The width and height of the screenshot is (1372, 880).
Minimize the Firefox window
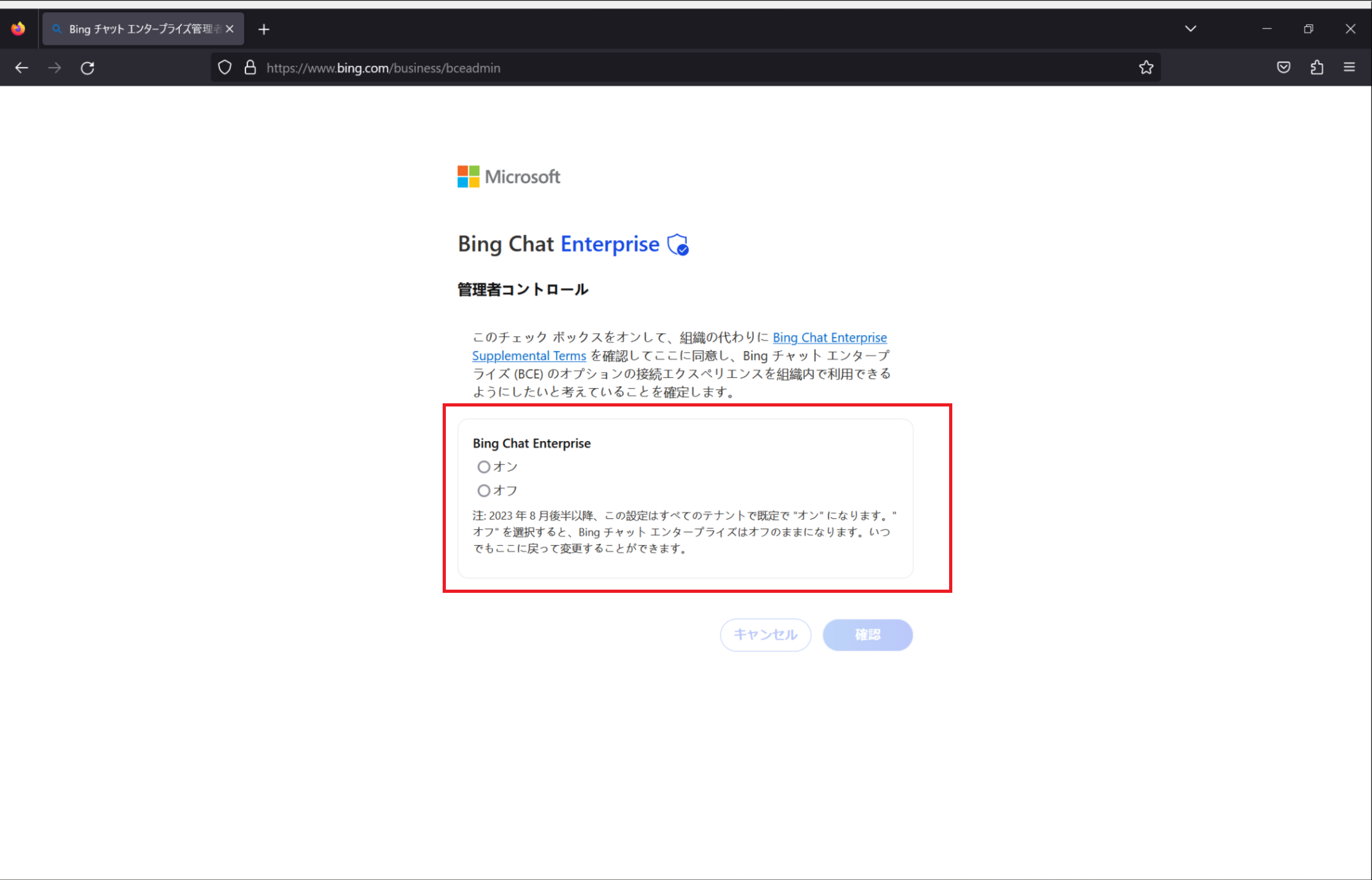1267,29
